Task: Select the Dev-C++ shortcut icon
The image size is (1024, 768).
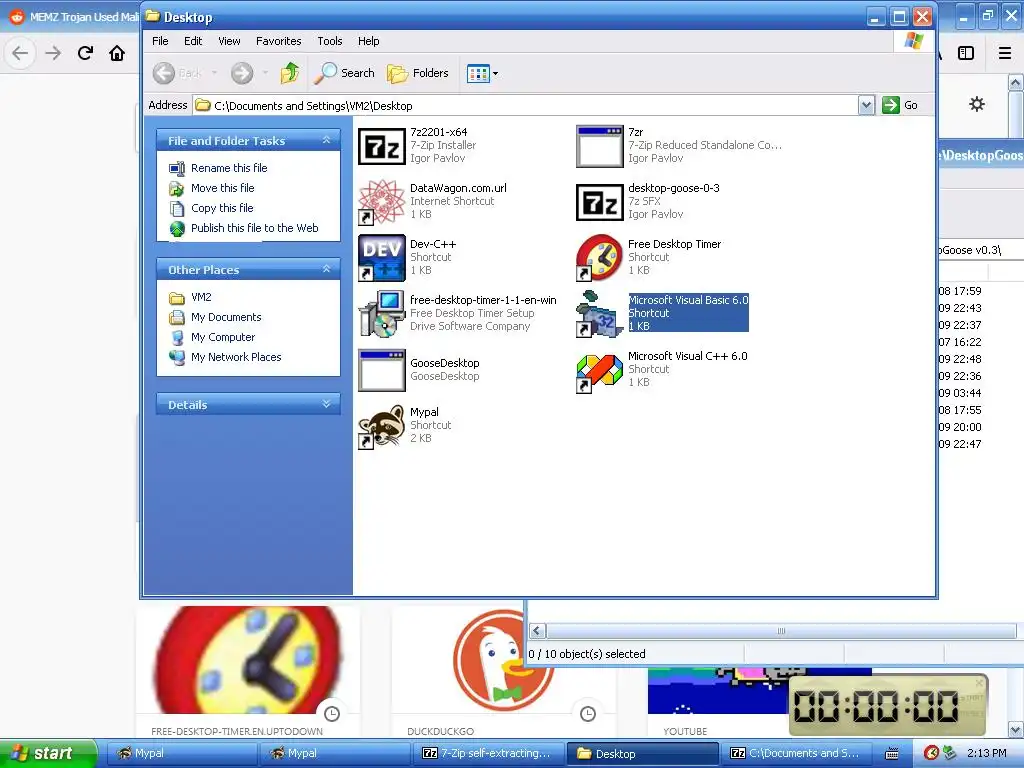Action: pyautogui.click(x=382, y=259)
